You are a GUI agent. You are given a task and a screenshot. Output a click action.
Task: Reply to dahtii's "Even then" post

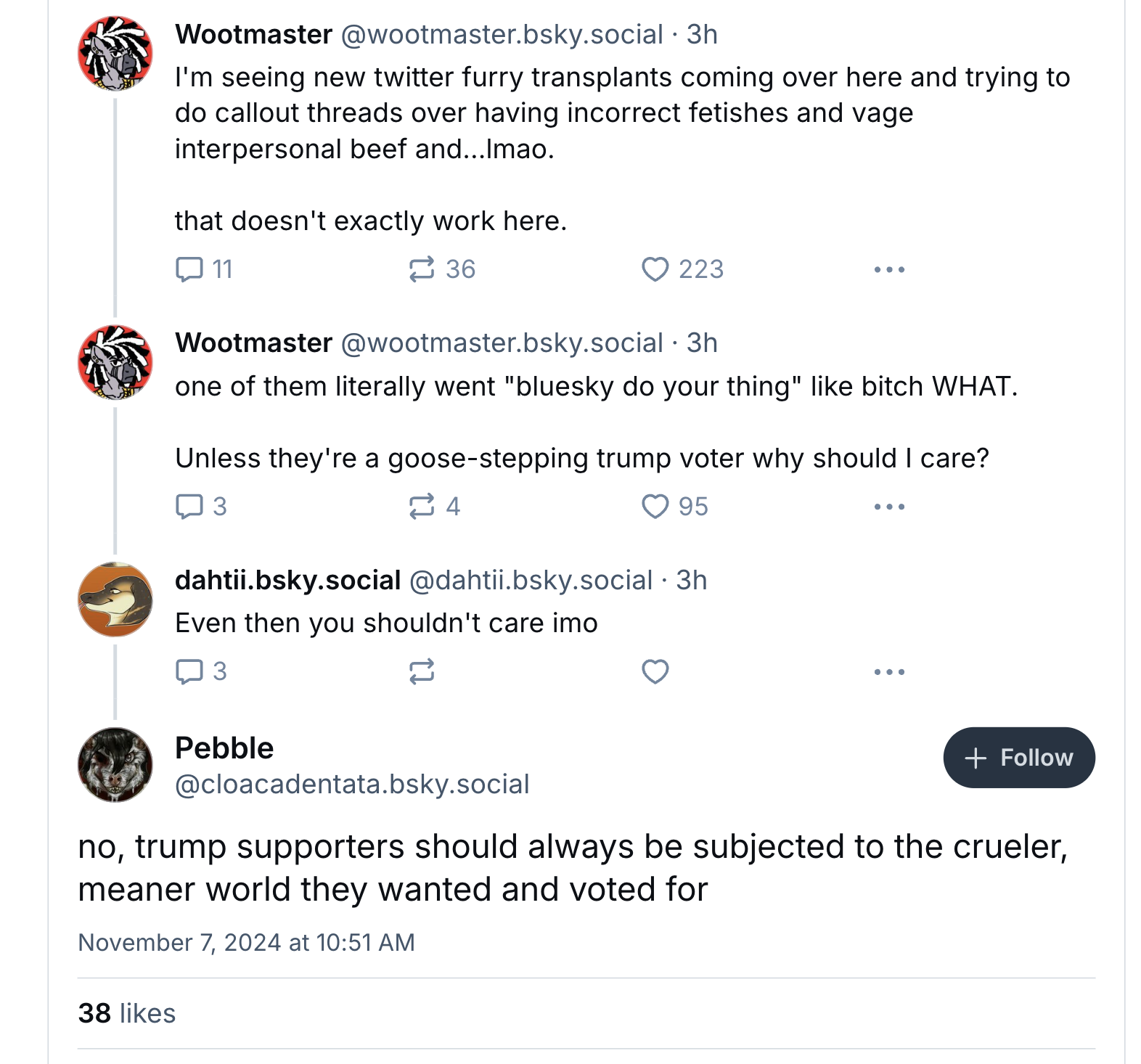coord(190,671)
